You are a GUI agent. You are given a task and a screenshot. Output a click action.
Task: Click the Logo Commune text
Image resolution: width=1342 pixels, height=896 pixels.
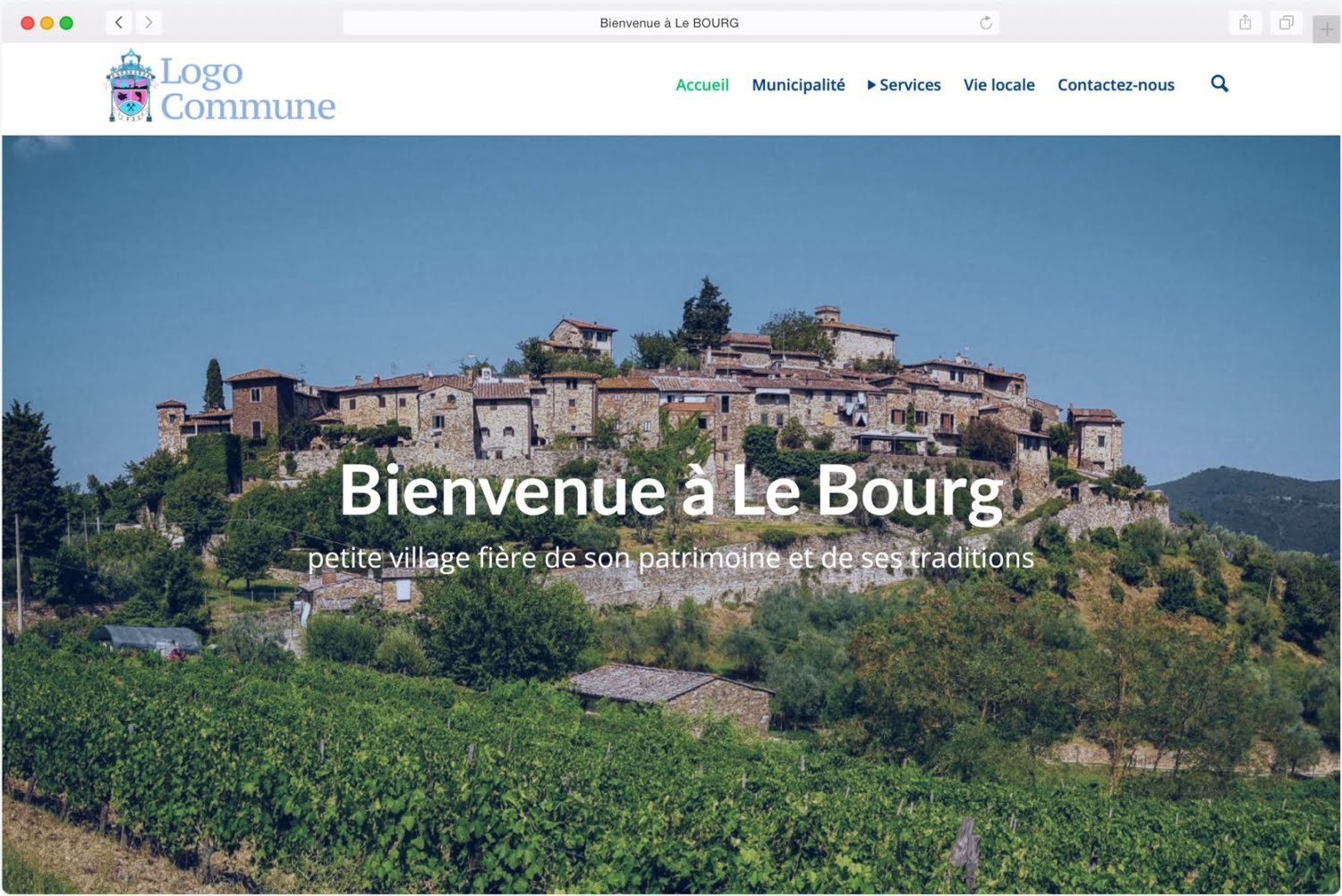[248, 88]
